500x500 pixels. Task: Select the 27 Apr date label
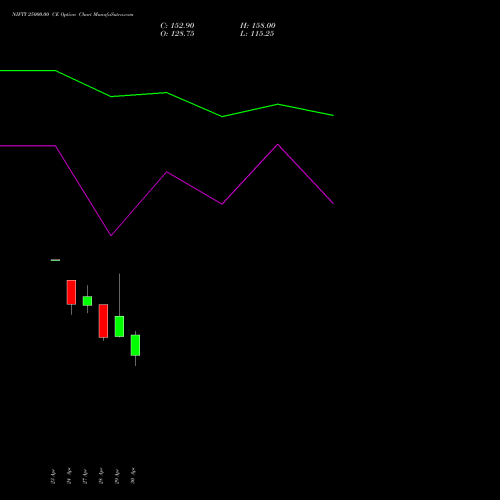tap(85, 476)
